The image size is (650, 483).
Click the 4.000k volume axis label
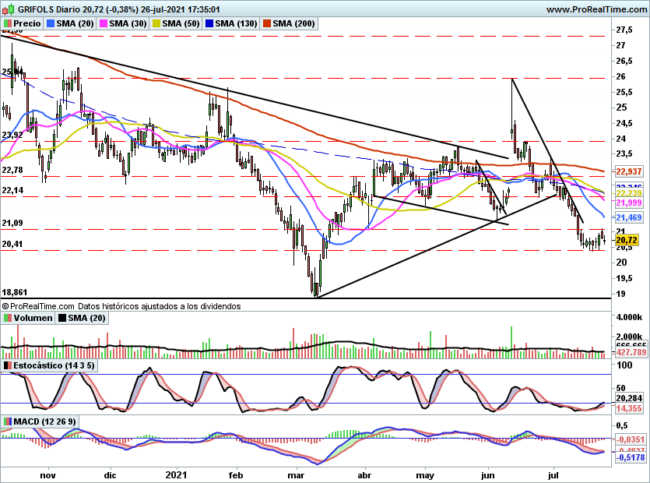(x=630, y=318)
